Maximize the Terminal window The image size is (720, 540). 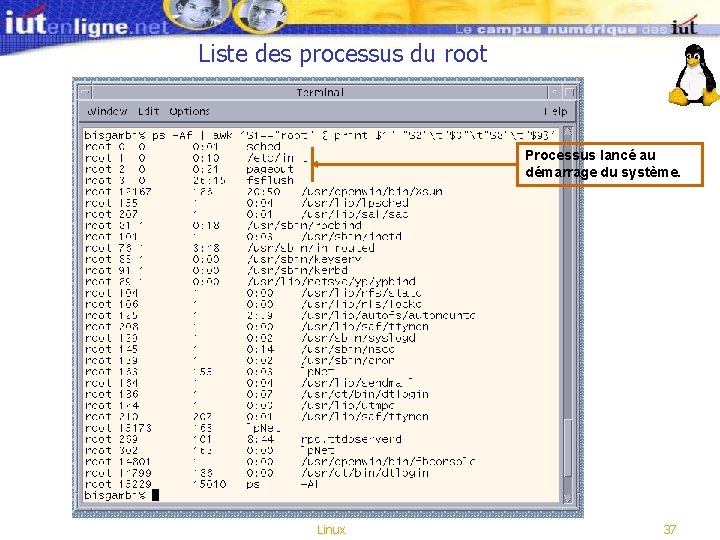tap(569, 92)
